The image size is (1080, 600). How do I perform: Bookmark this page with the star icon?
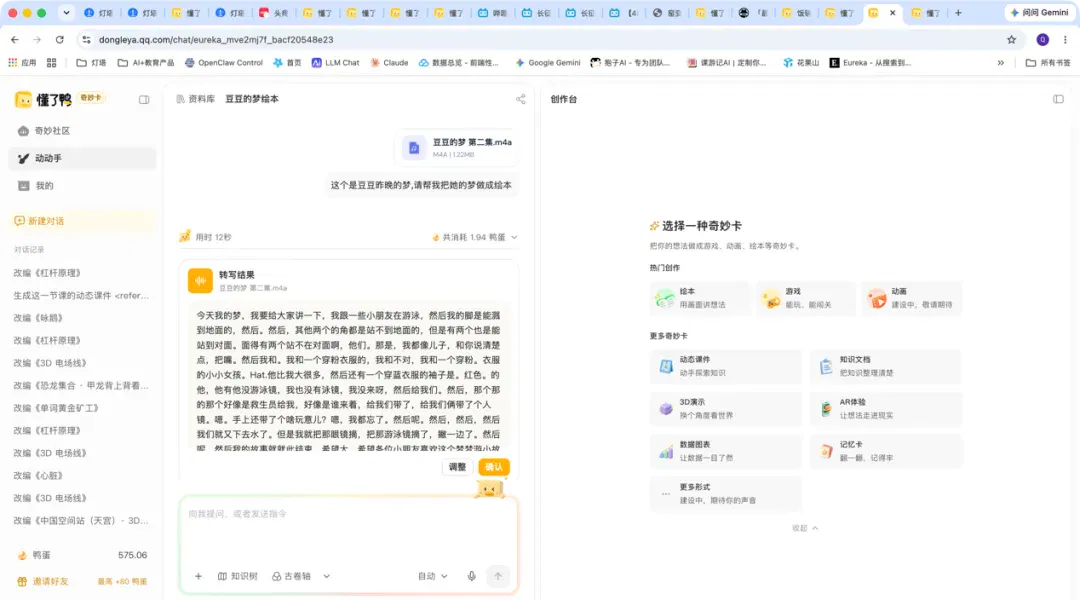(x=1011, y=40)
